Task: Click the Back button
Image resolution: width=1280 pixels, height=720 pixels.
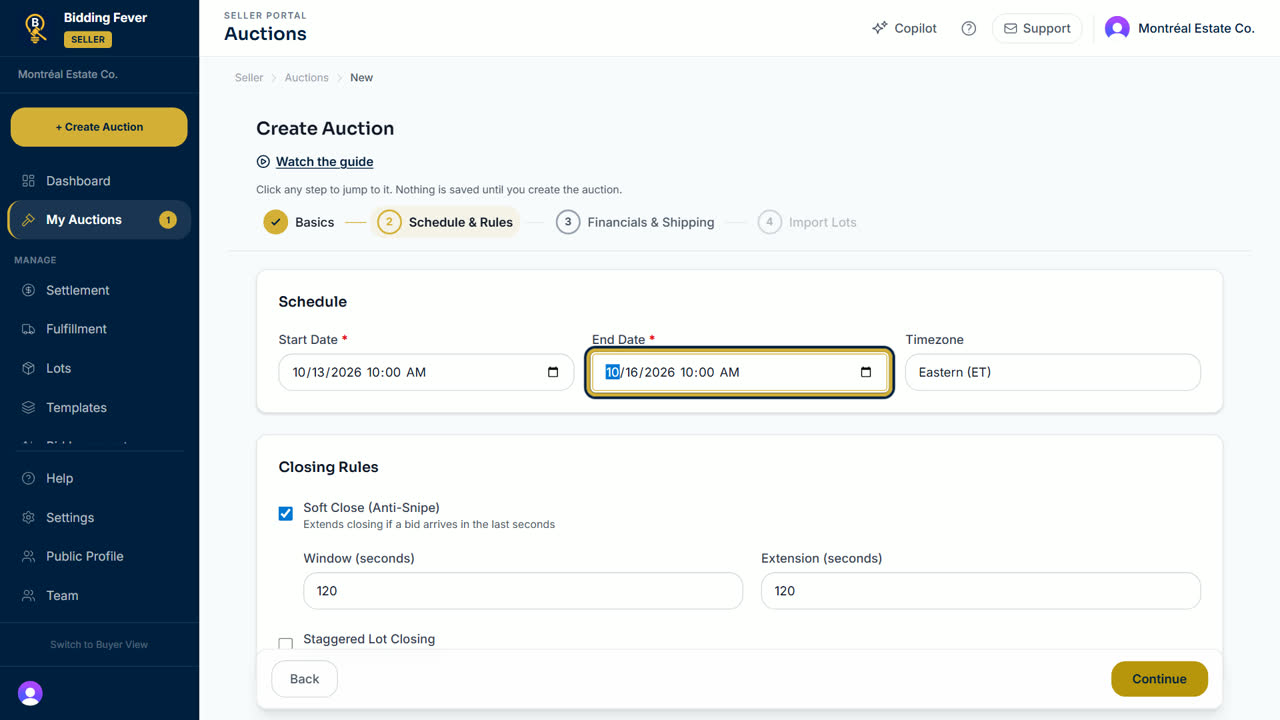Action: point(304,679)
